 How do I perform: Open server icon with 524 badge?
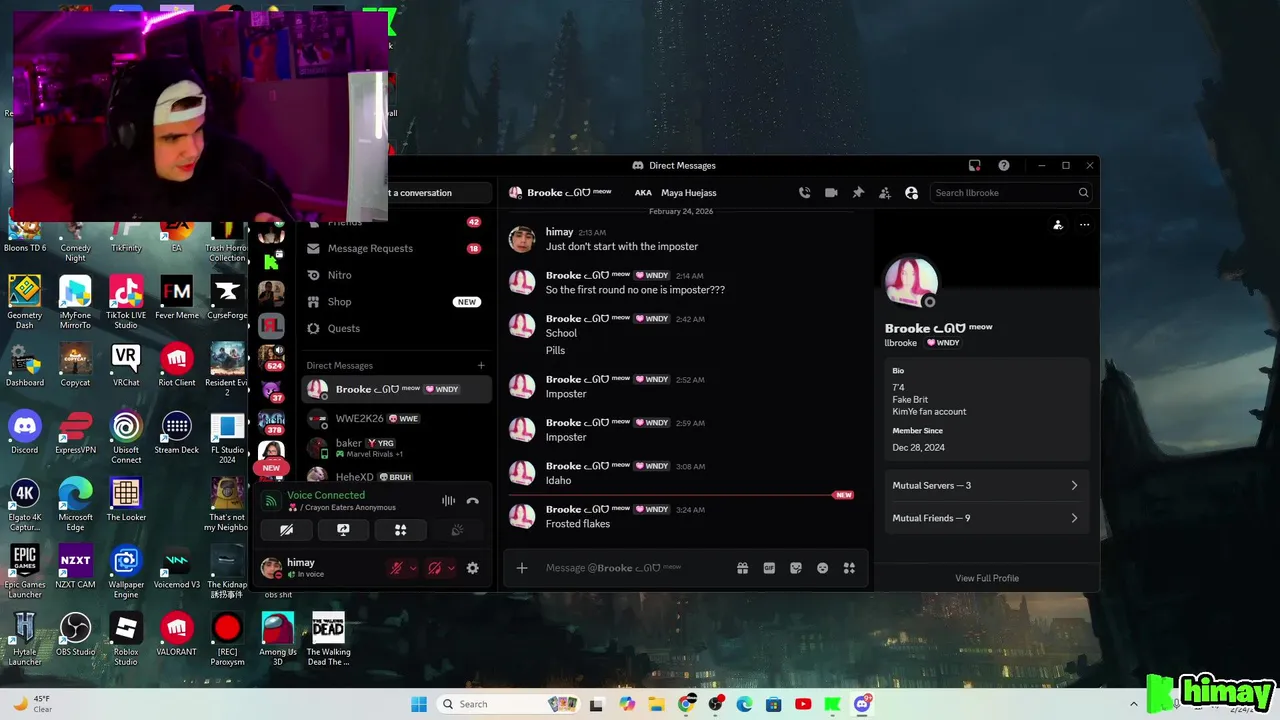point(271,357)
